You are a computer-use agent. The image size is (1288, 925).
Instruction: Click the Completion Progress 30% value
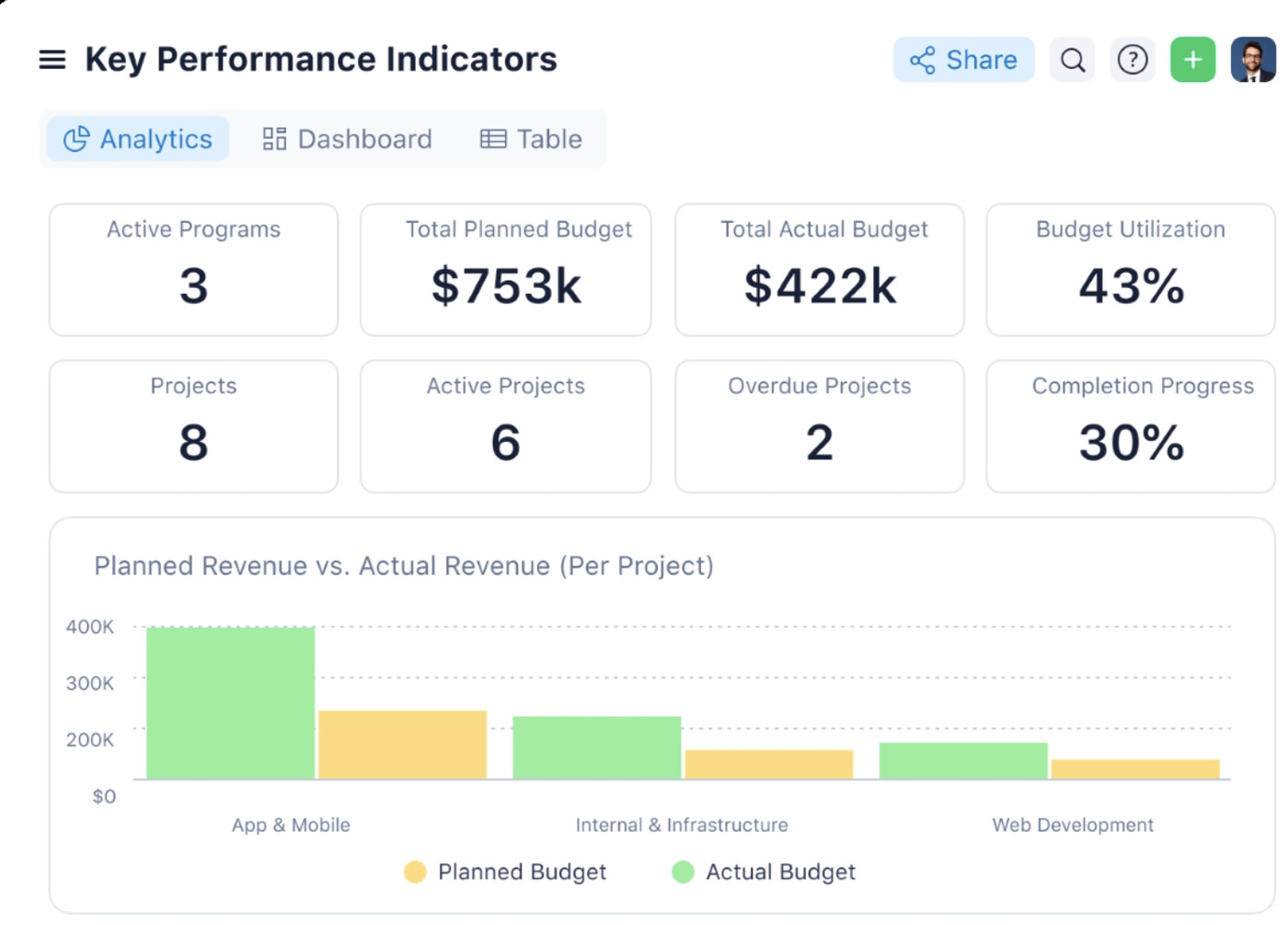pyautogui.click(x=1130, y=445)
